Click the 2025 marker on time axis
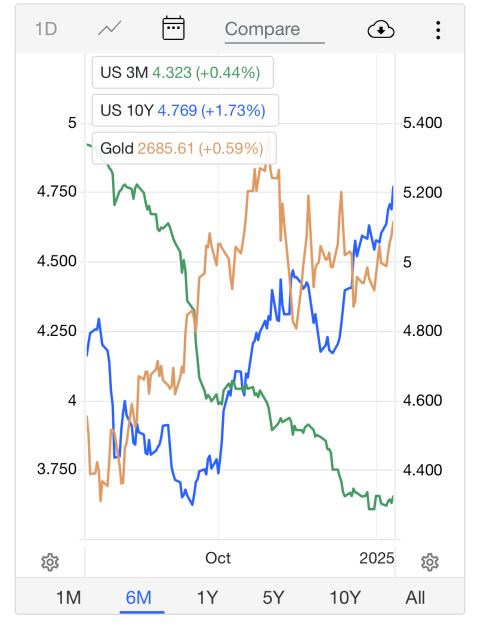The image size is (480, 625). 377,558
